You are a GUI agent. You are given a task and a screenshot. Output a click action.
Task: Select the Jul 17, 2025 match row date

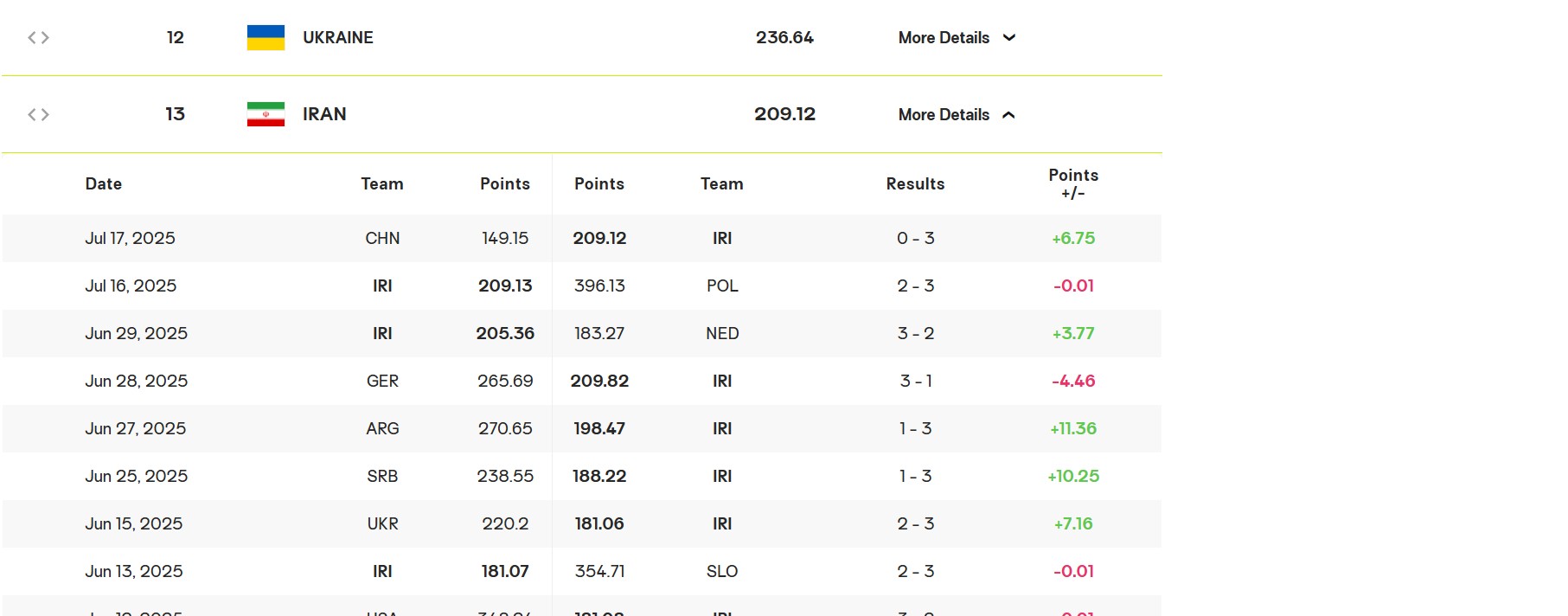click(130, 238)
